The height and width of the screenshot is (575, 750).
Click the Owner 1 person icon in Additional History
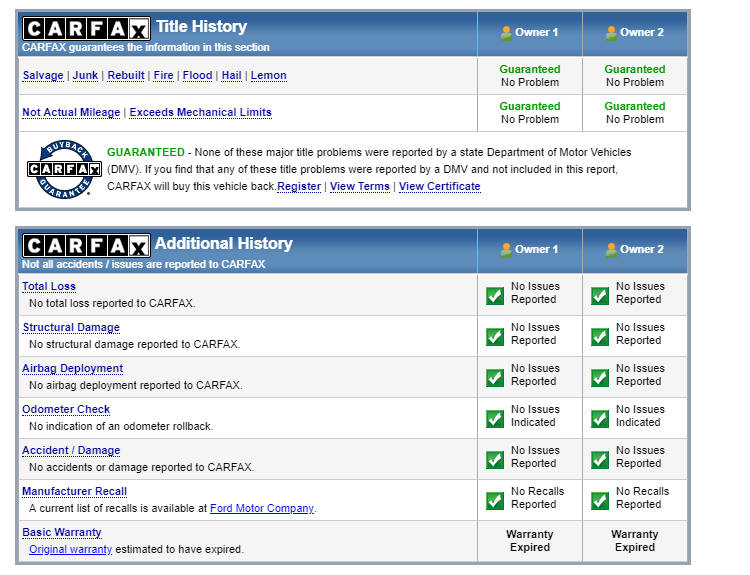coord(506,250)
